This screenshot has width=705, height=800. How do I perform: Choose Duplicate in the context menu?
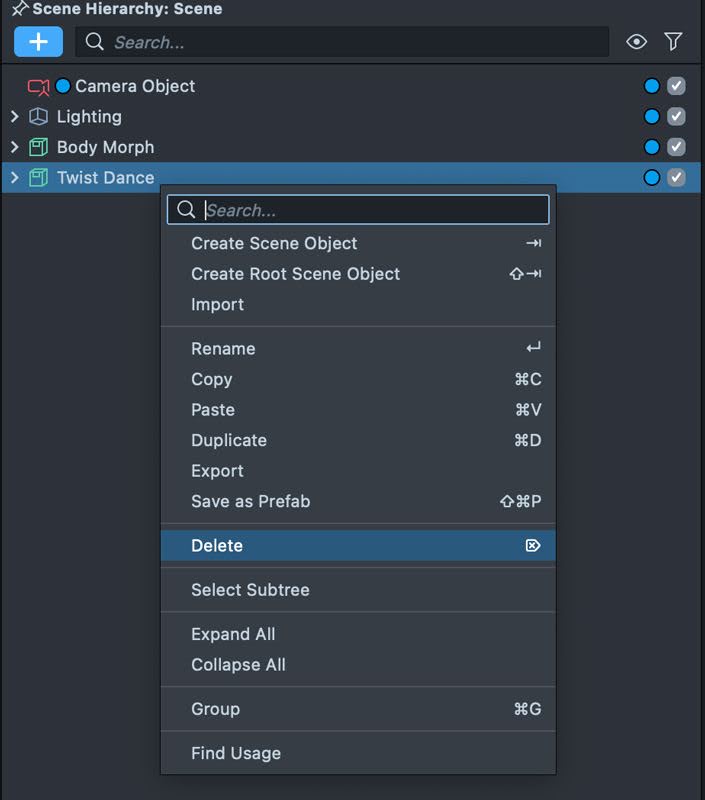coord(229,440)
